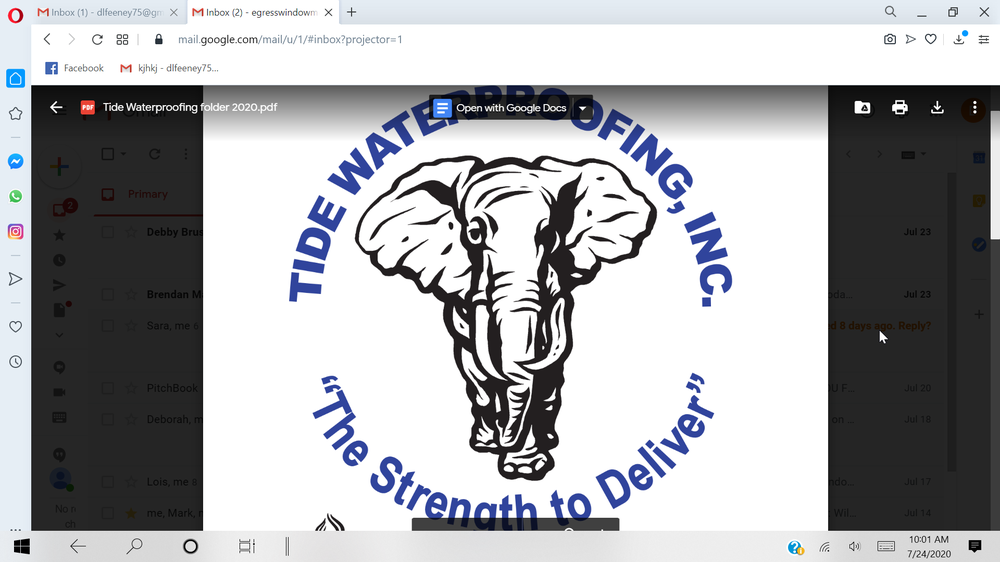Print the Tide Waterproofing PDF
This screenshot has height=562, width=1000.
coord(899,107)
